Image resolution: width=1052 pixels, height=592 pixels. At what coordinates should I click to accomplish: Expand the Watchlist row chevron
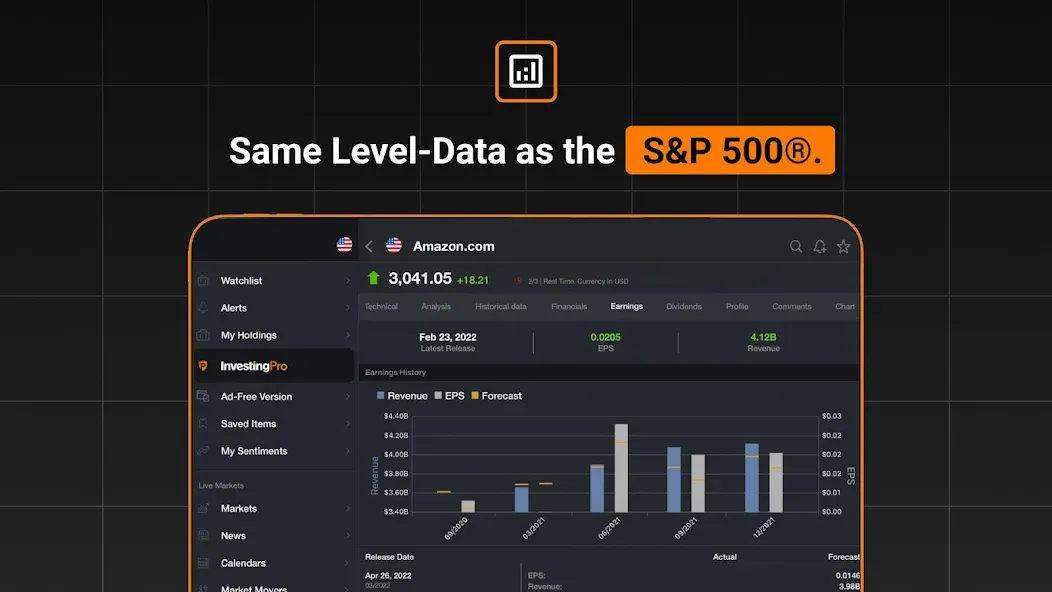point(348,281)
